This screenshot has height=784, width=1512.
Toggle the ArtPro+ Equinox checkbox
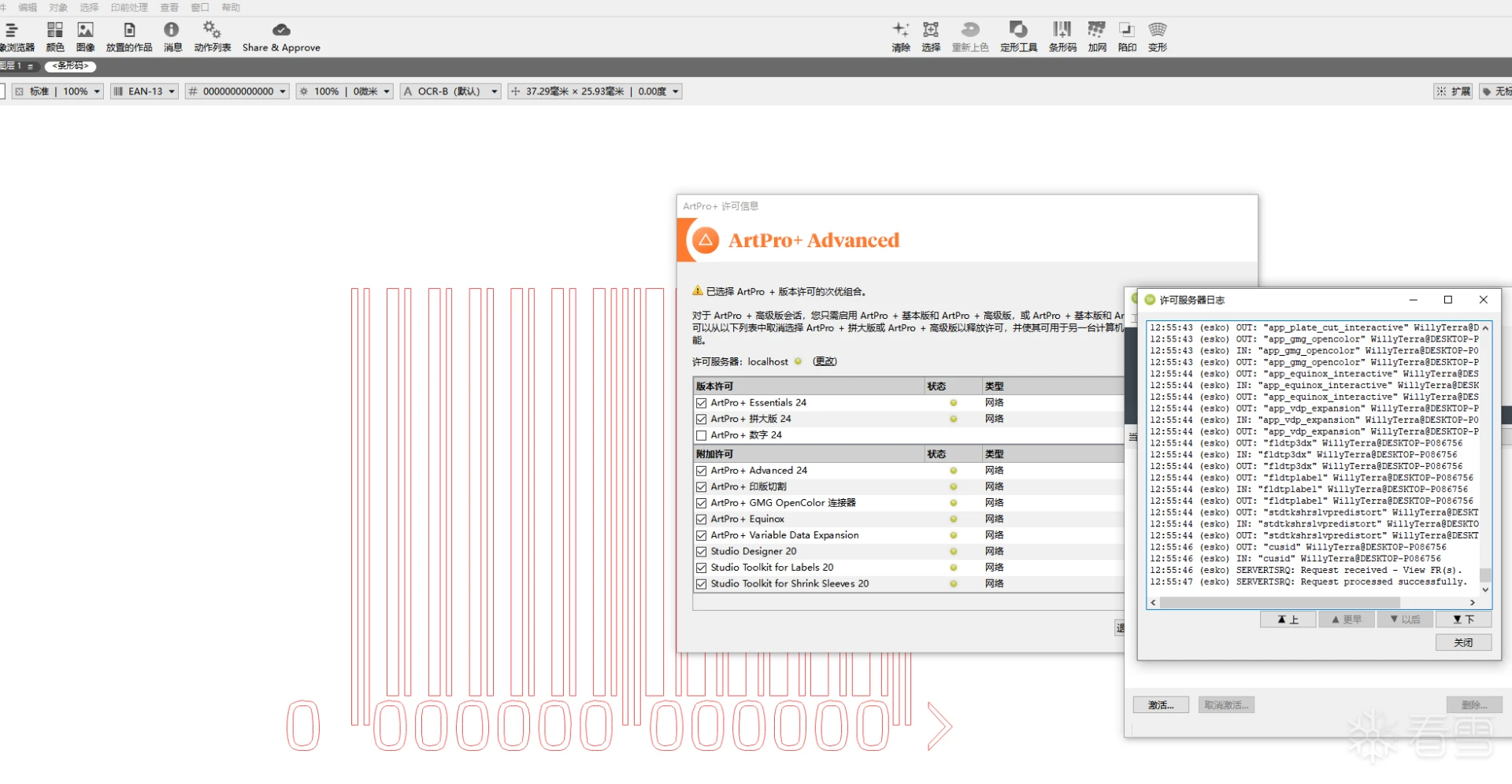[x=701, y=520]
